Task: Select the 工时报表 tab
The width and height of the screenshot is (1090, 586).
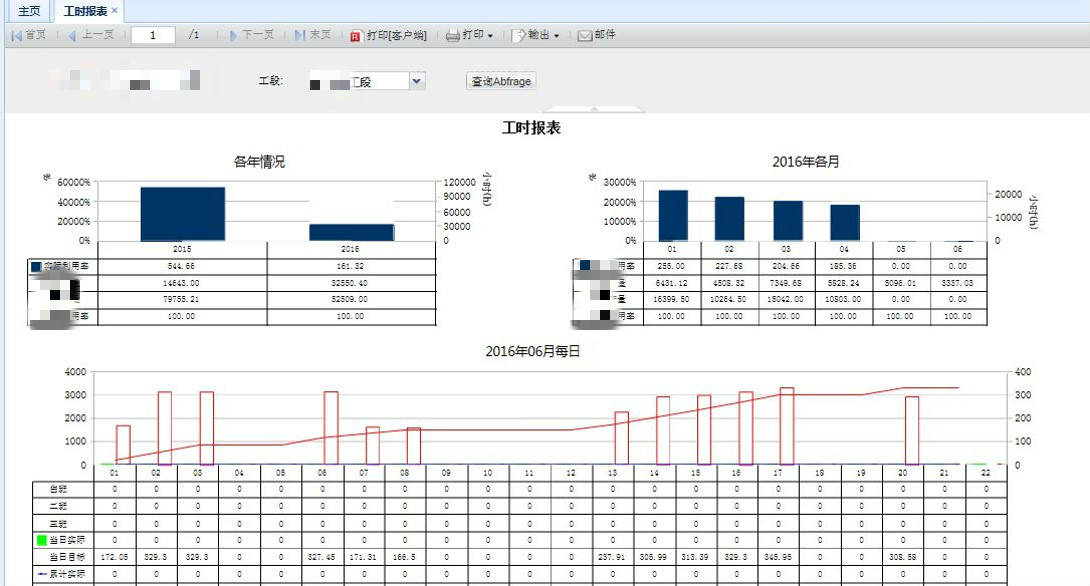Action: (x=84, y=11)
